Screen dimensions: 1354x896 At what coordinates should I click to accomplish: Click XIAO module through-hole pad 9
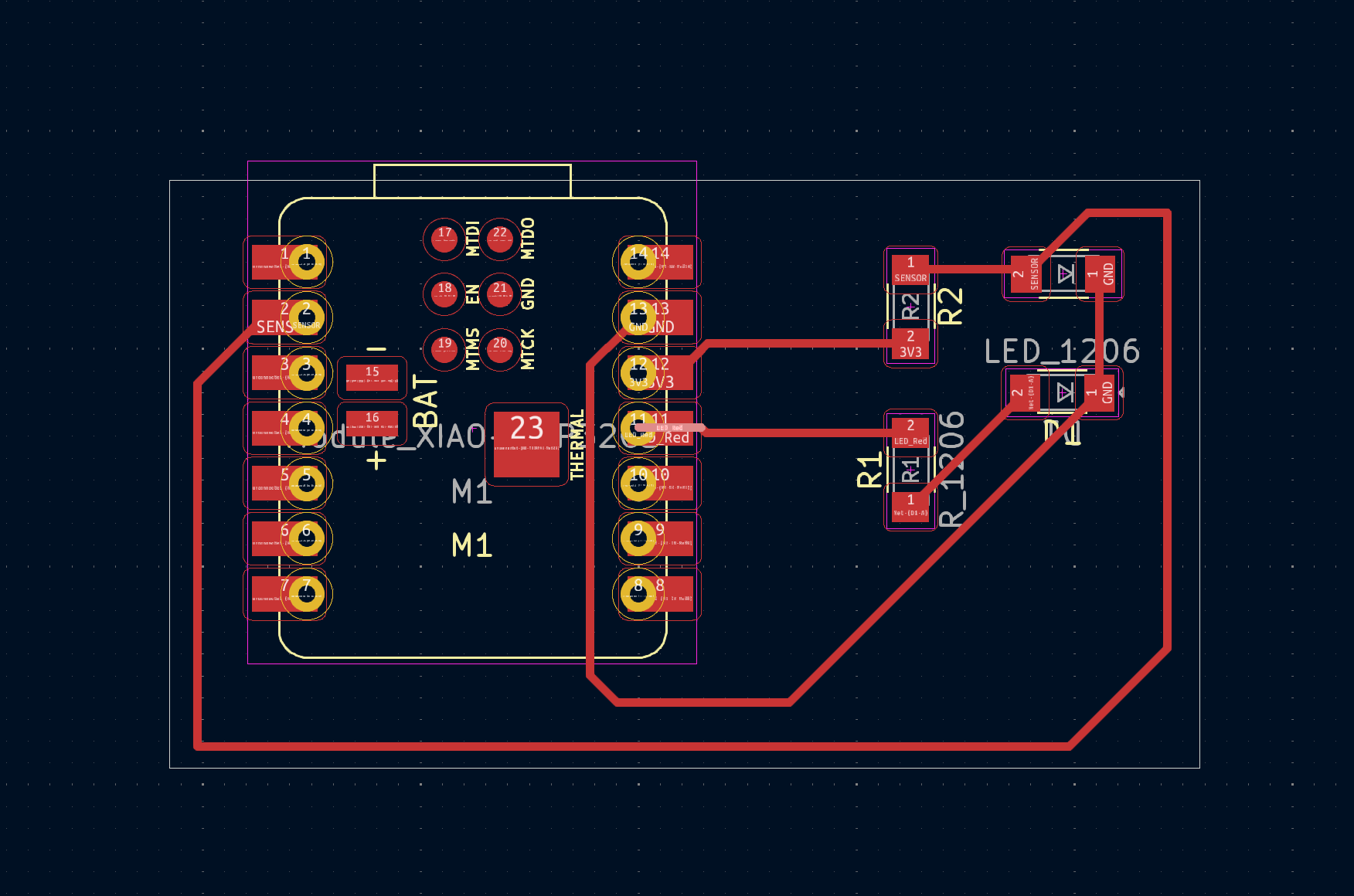click(x=639, y=539)
